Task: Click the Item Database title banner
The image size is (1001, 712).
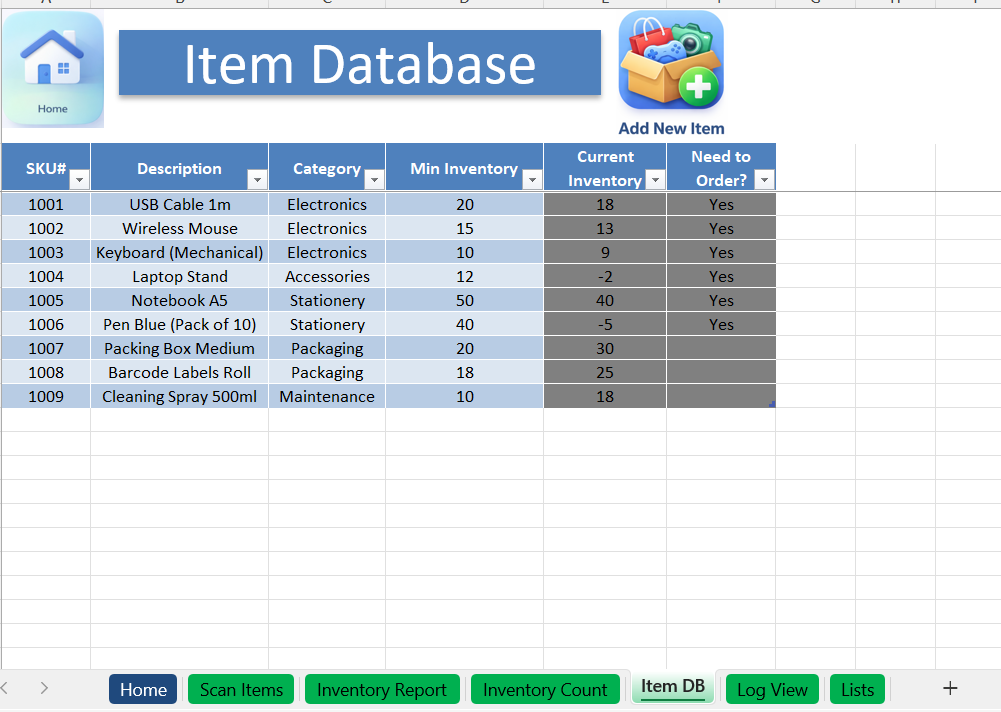Action: pyautogui.click(x=359, y=63)
